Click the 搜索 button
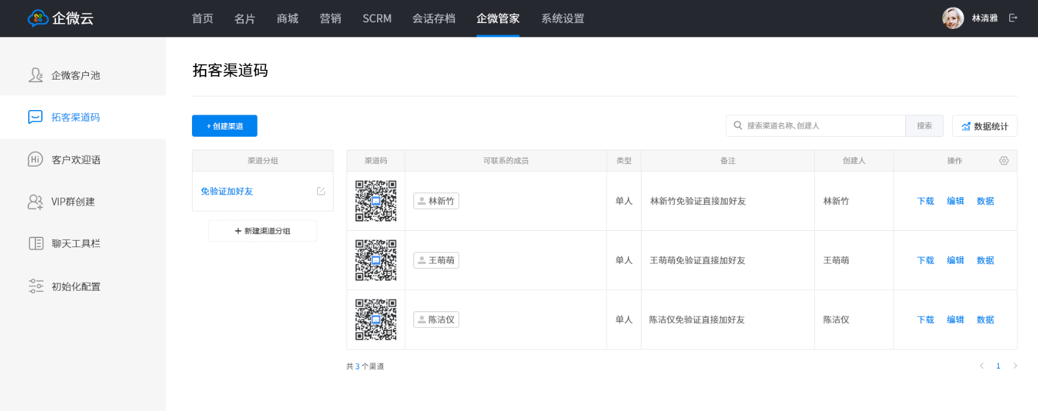Screen dimensions: 1038x411 click(x=925, y=126)
